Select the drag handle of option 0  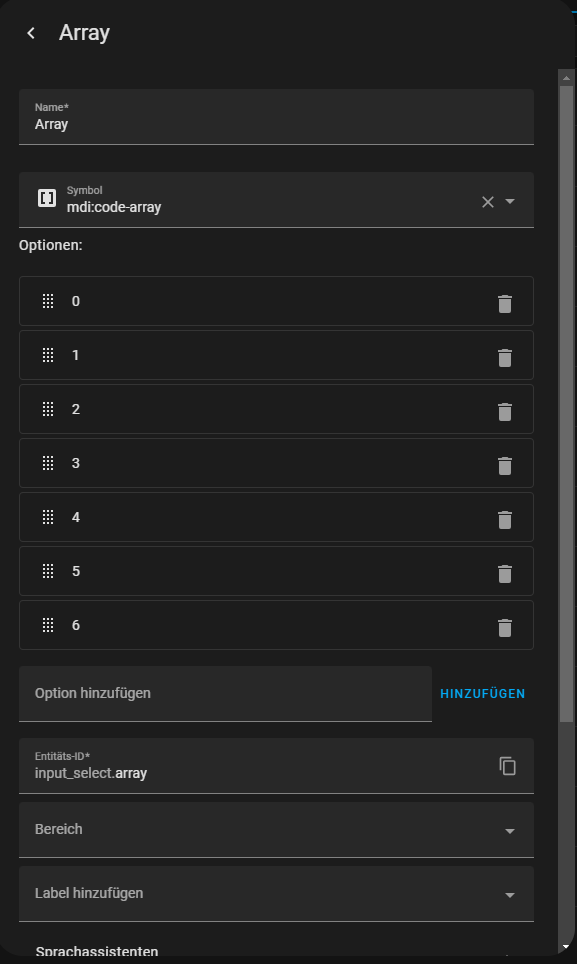(x=48, y=302)
